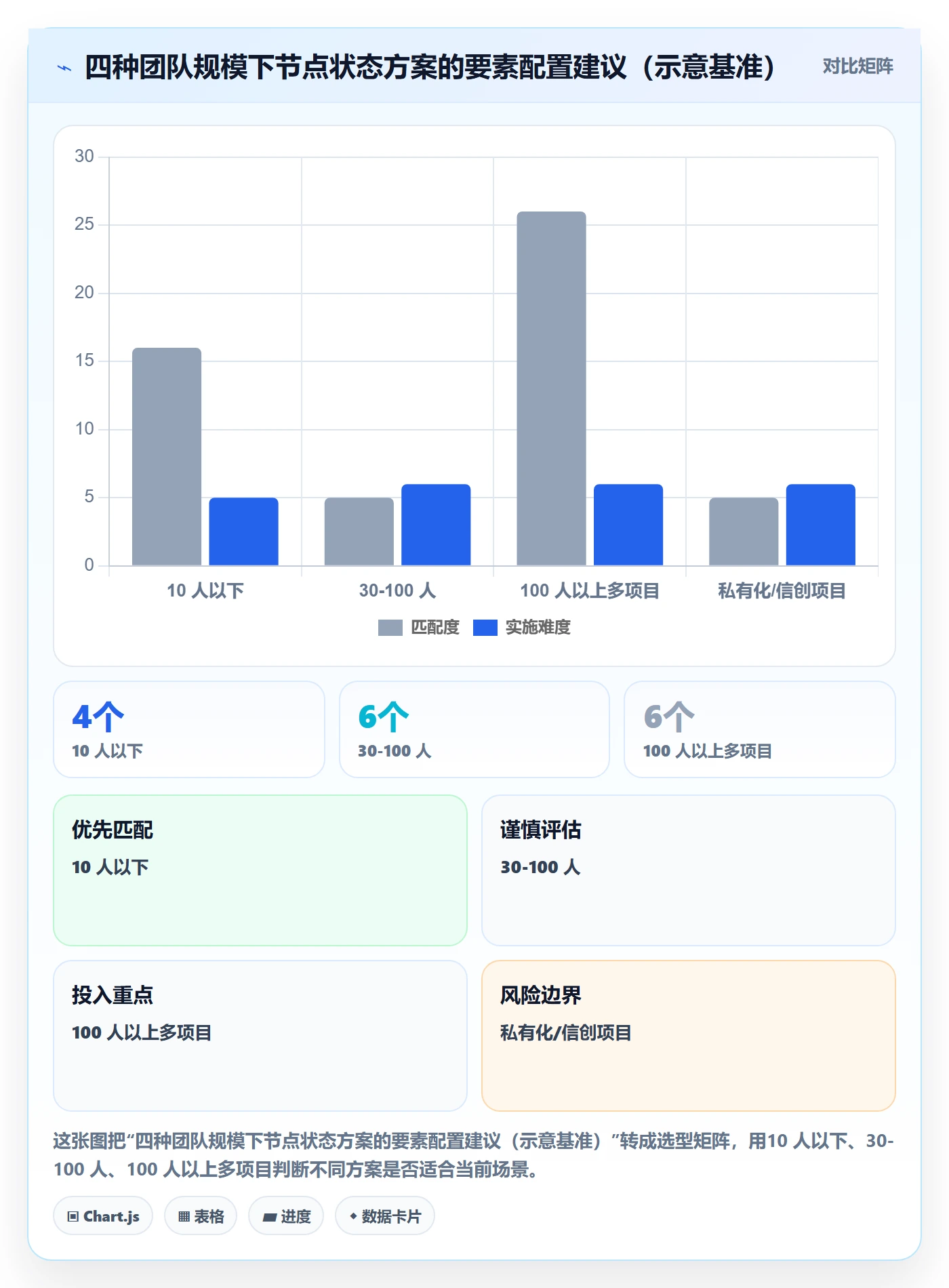This screenshot has width=949, height=1288.
Task: Toggle the 实施难度 legend swatch
Action: [485, 628]
